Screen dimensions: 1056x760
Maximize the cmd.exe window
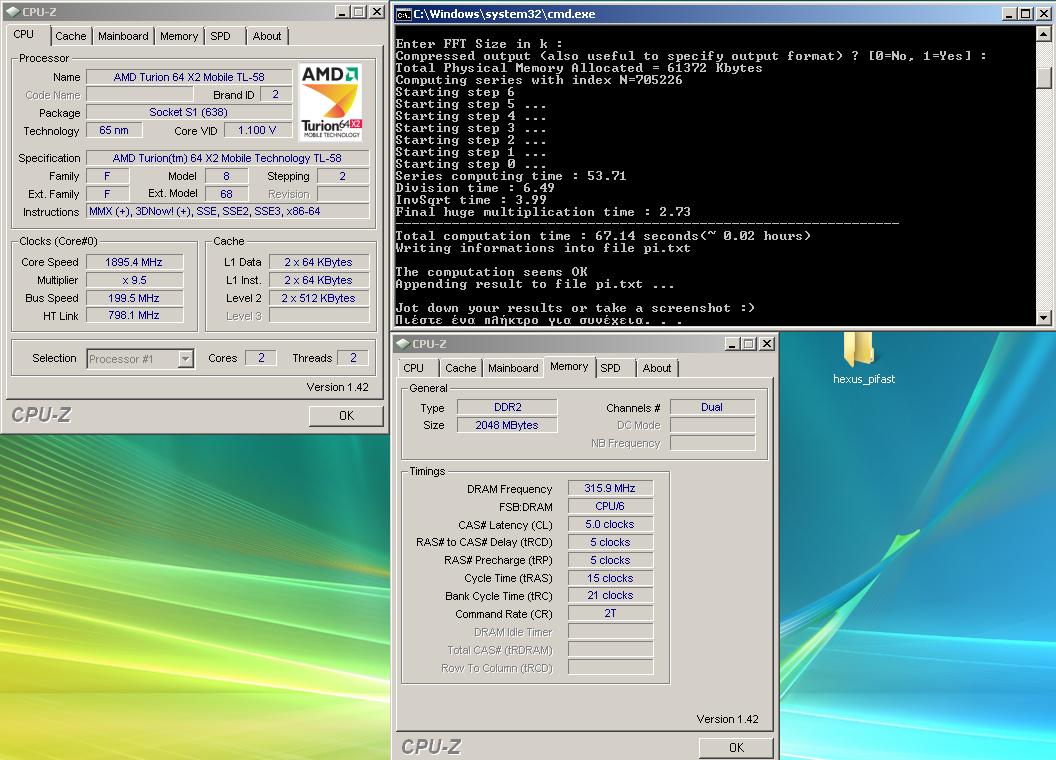1025,14
